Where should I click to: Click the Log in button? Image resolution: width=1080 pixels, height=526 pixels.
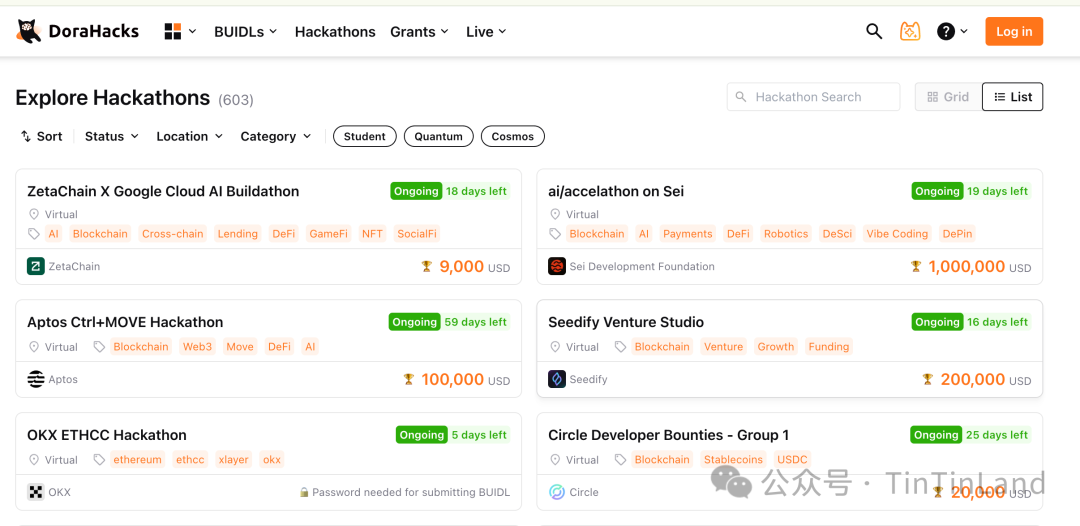(x=1014, y=32)
